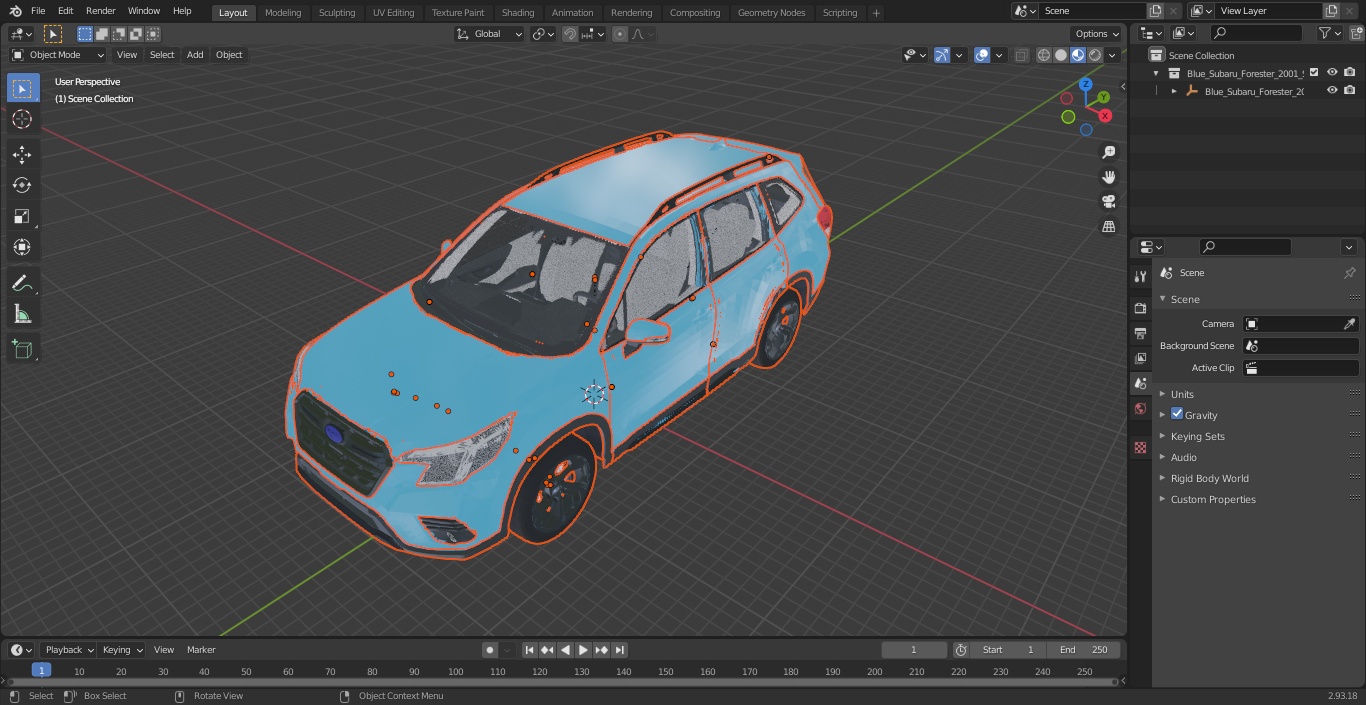Toggle camera view icon
The width and height of the screenshot is (1366, 705).
point(1108,202)
